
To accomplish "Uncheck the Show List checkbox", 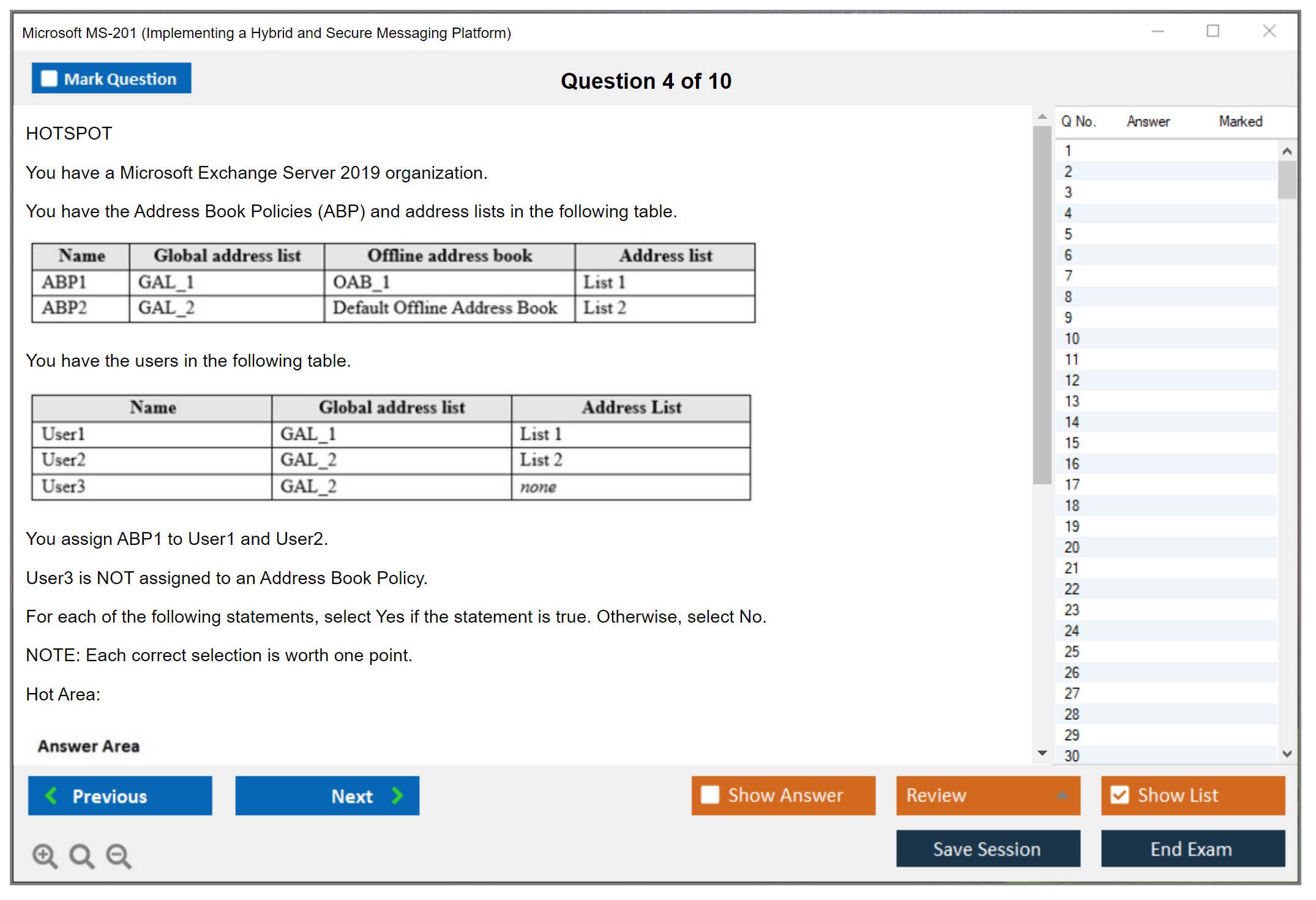I will [1120, 795].
